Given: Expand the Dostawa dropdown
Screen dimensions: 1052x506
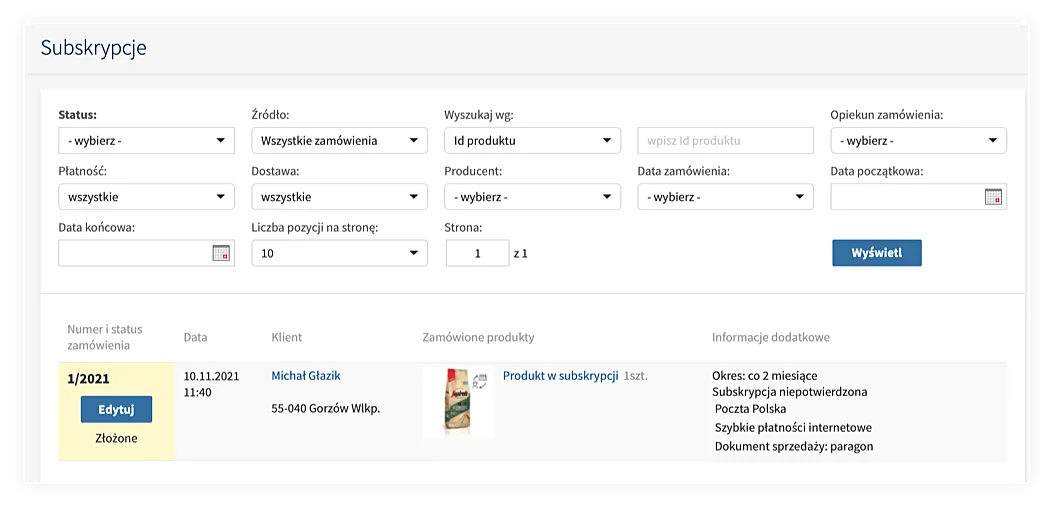Looking at the screenshot, I should (x=339, y=197).
